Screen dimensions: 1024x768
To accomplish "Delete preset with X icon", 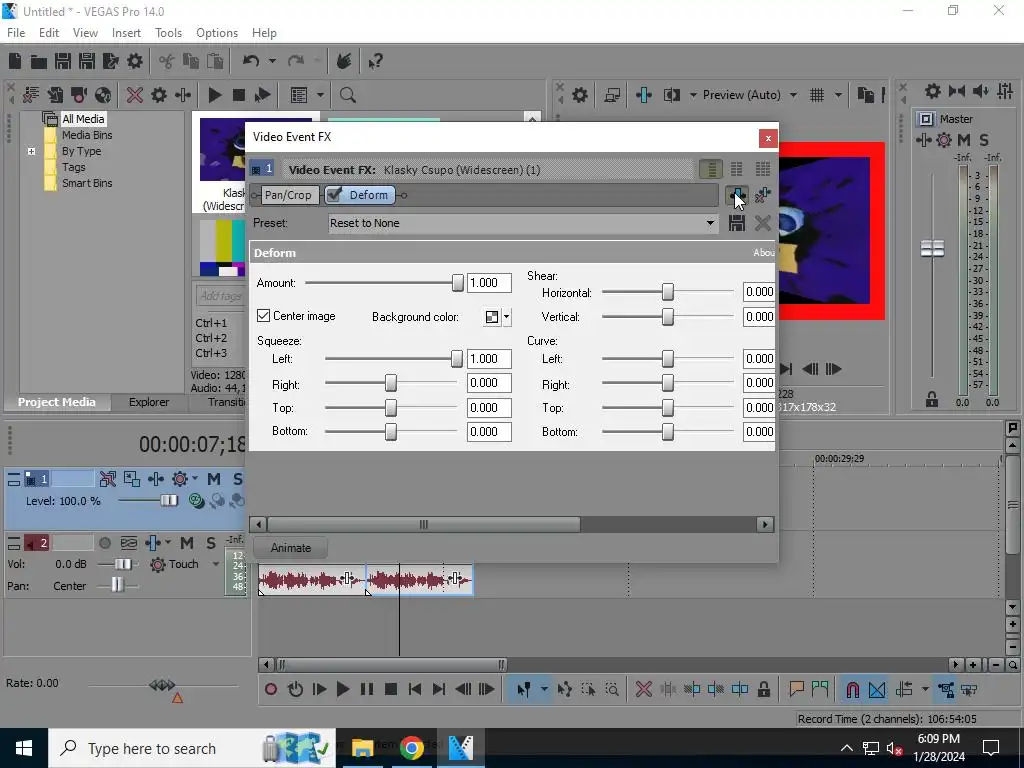I will click(x=762, y=223).
